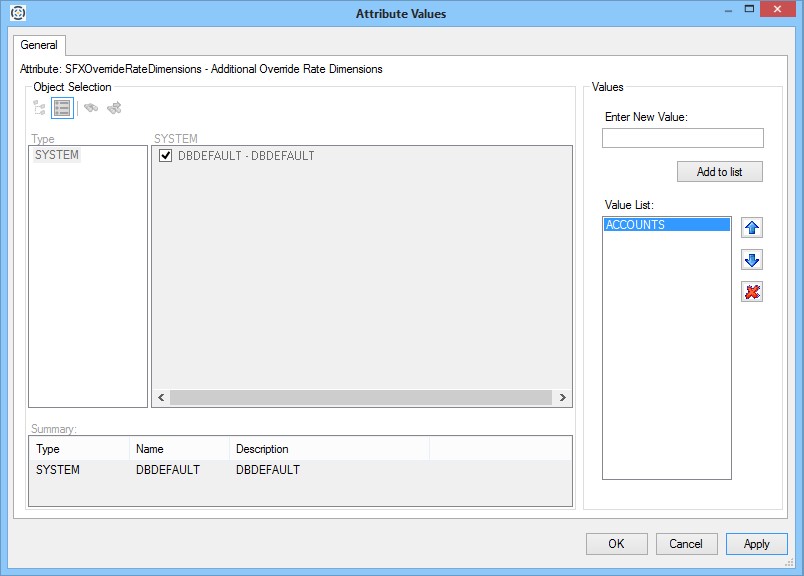
Task: Click the binoculars with arrow find-next icon
Action: [x=114, y=108]
